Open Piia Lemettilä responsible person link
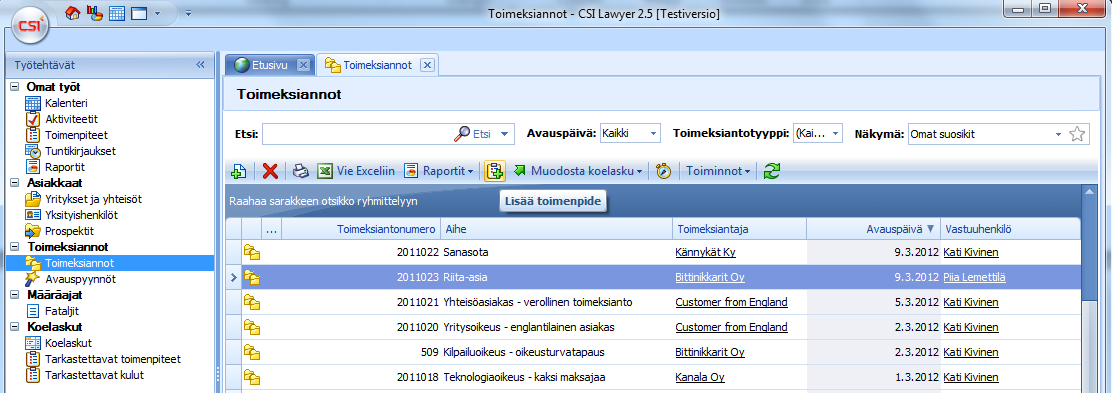Image resolution: width=1112 pixels, height=393 pixels. [x=974, y=277]
